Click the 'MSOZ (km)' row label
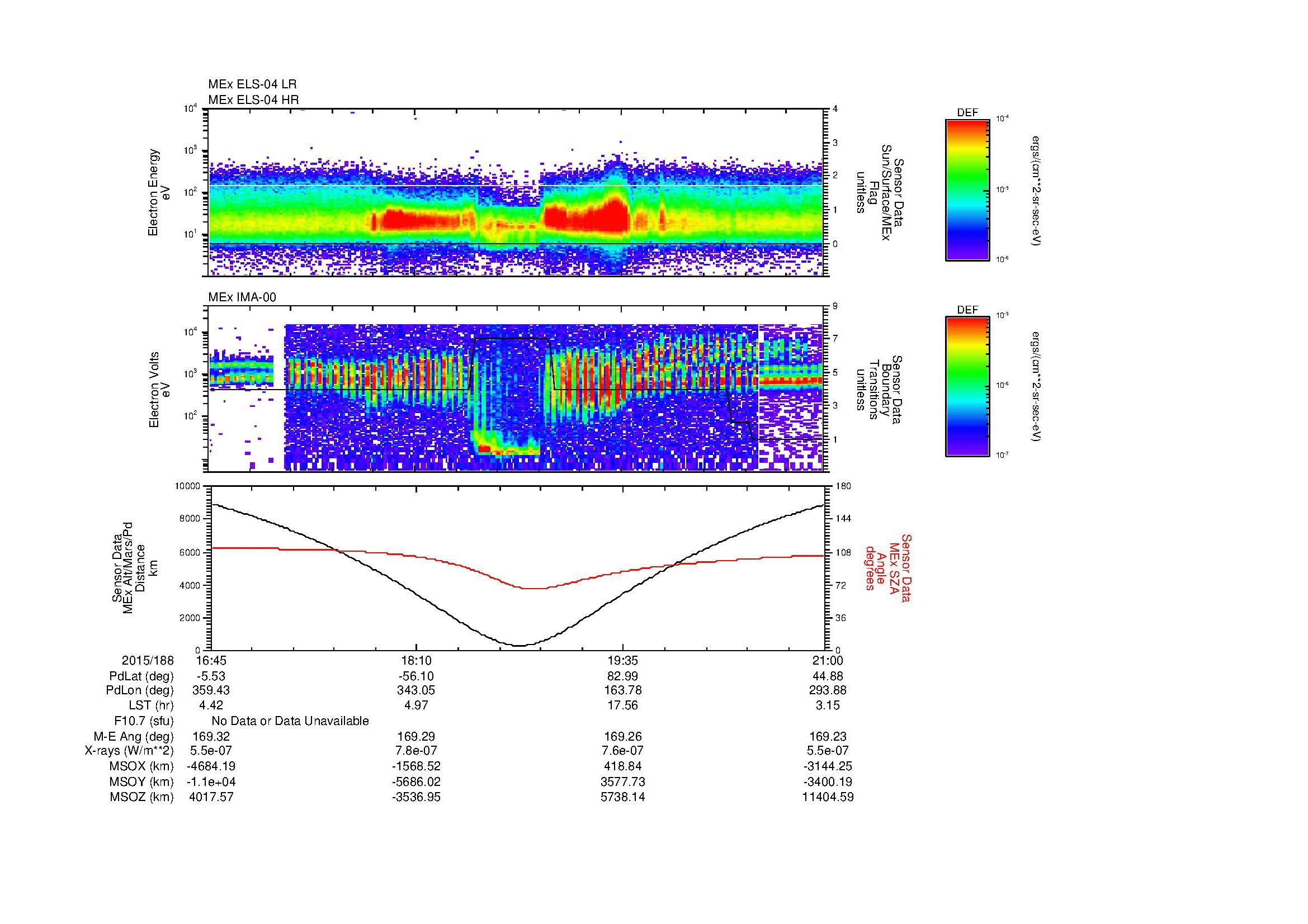The width and height of the screenshot is (1308, 924). 142,797
